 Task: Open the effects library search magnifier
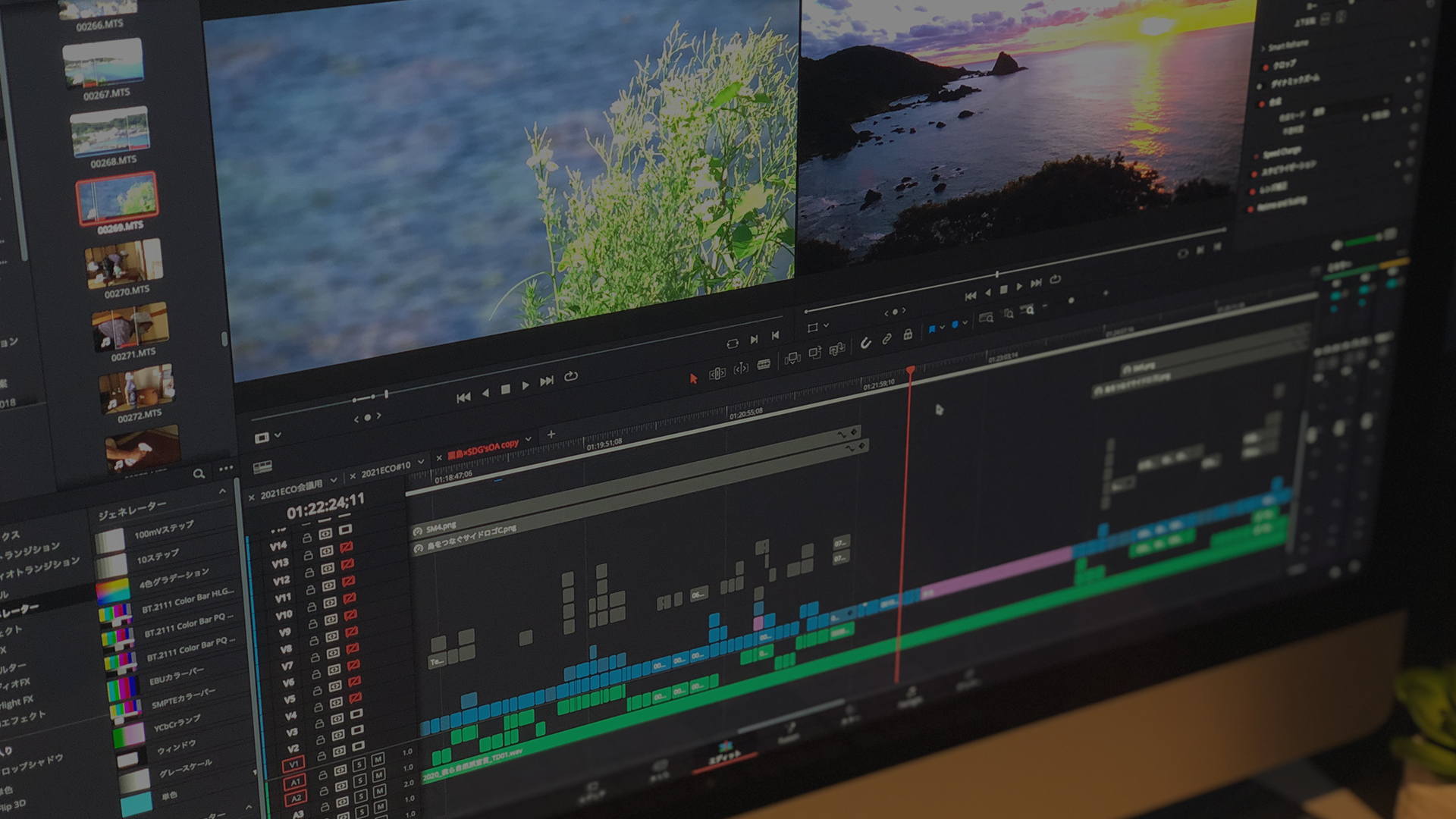[x=199, y=474]
